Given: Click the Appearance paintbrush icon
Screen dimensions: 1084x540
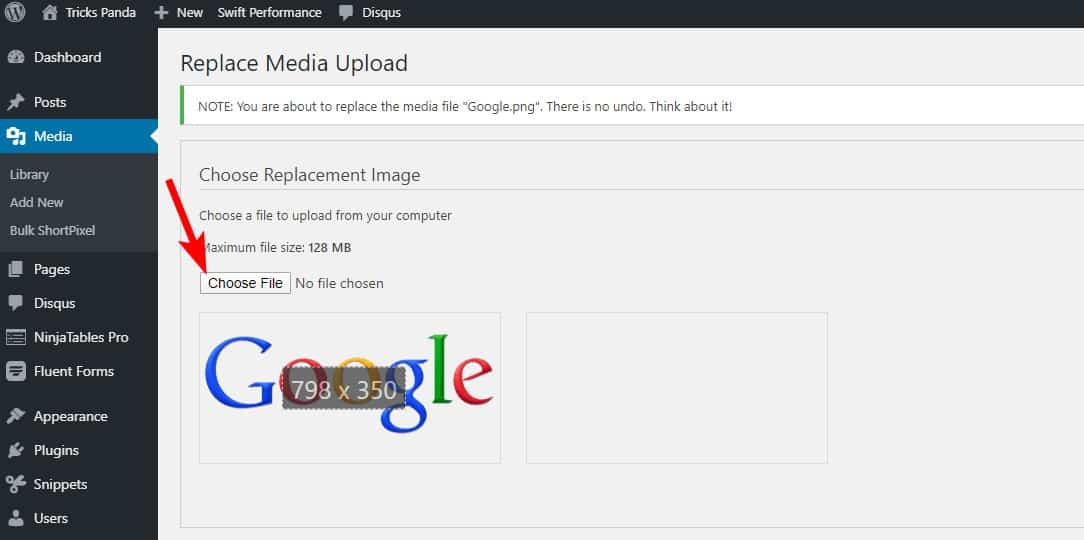Looking at the screenshot, I should (16, 416).
